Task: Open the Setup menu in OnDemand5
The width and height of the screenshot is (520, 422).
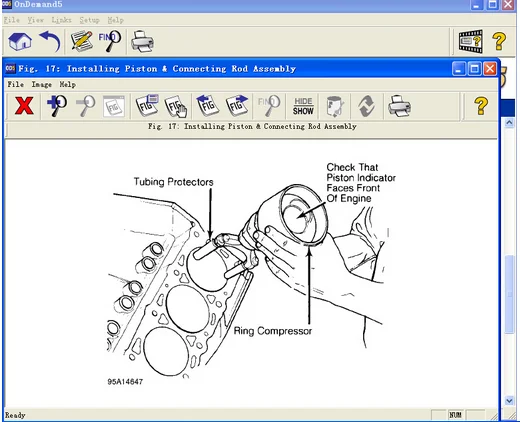Action: (x=89, y=20)
